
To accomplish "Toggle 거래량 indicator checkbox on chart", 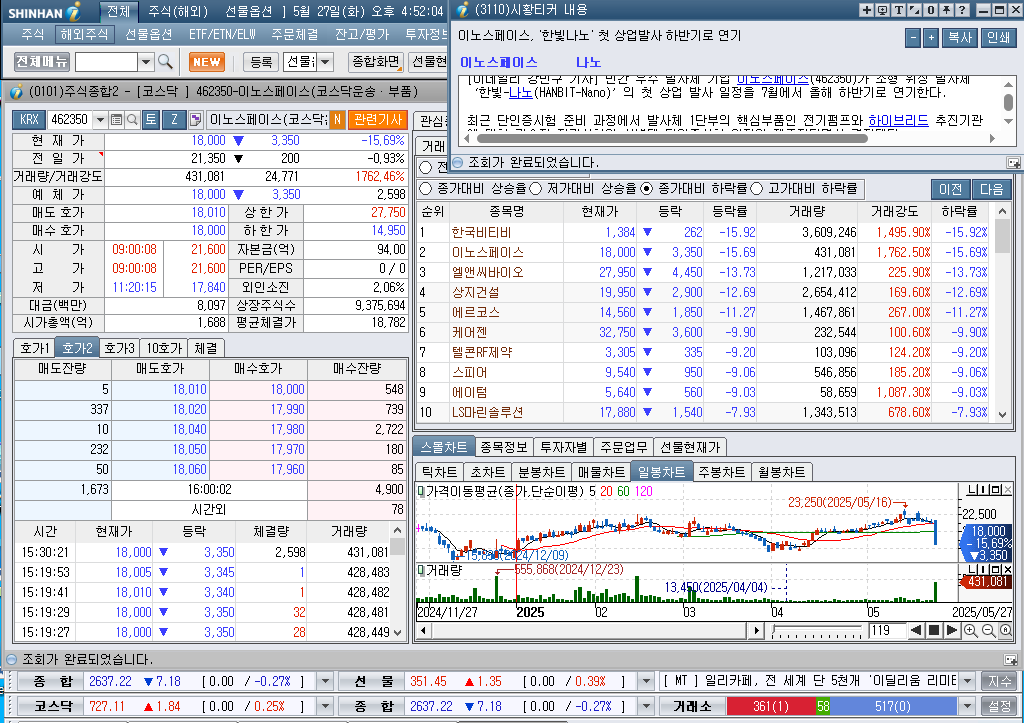I will (421, 570).
